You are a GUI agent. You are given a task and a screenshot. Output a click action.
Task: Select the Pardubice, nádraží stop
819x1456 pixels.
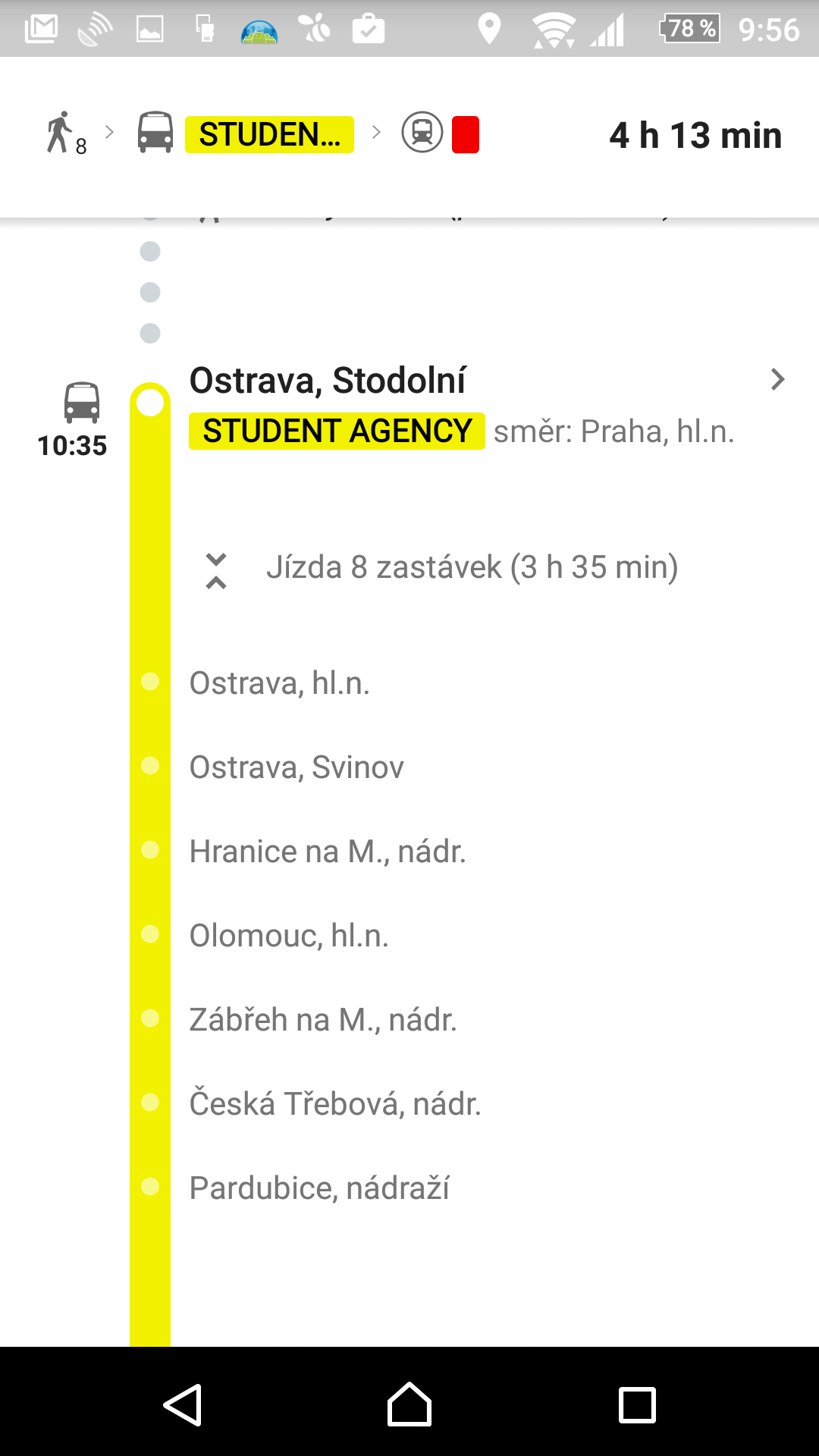[319, 1188]
